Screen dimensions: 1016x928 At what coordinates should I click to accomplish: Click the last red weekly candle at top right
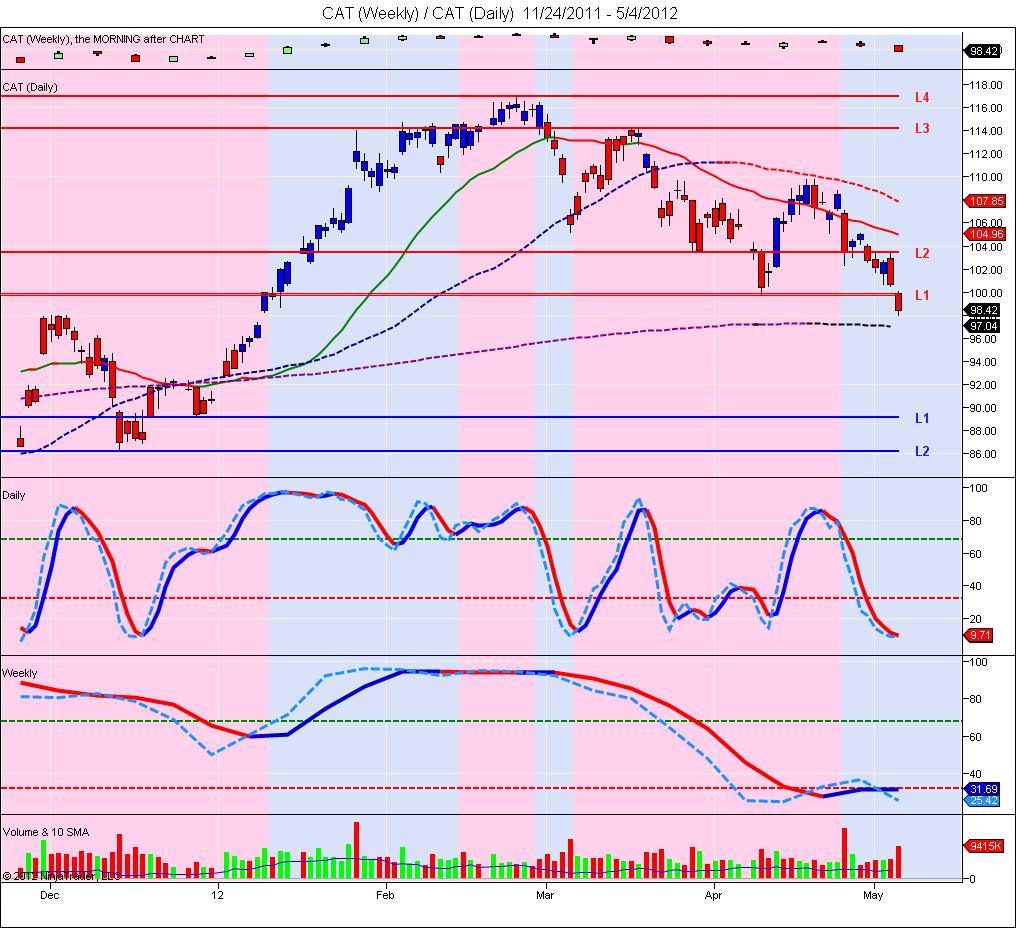coord(898,49)
